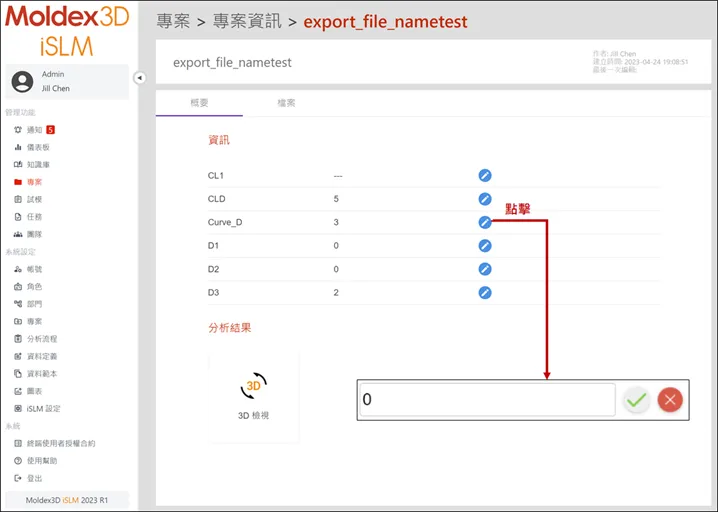This screenshot has height=512, width=718.
Task: Collapse the sidebar with the arrow button
Action: [x=140, y=78]
